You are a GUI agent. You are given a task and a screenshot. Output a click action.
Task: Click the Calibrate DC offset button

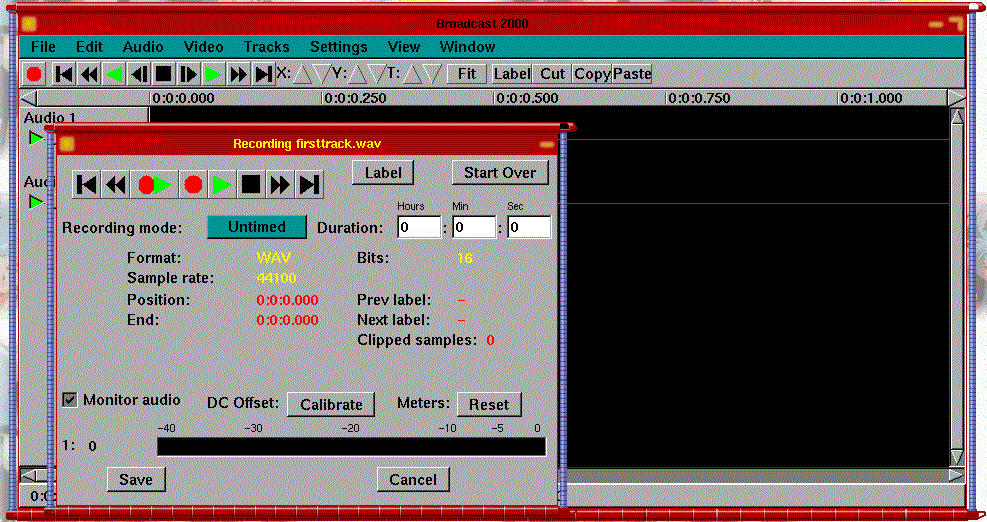(x=331, y=404)
